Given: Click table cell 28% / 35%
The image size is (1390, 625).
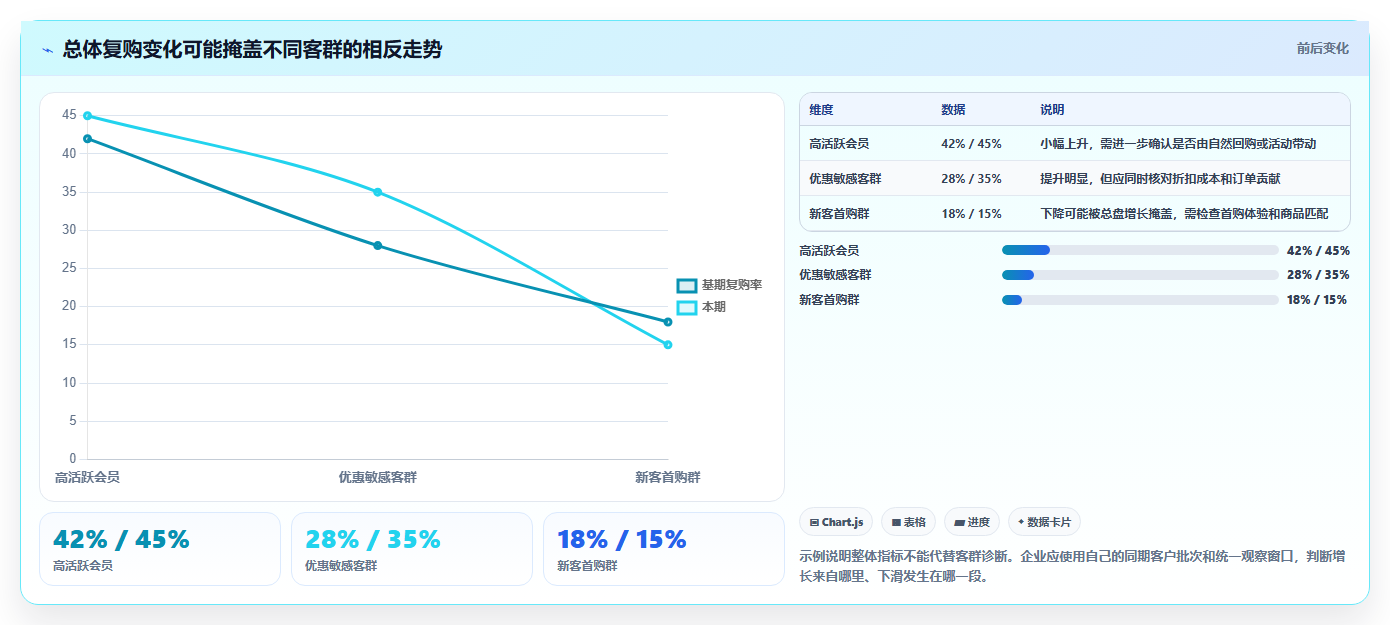Looking at the screenshot, I should (x=971, y=179).
